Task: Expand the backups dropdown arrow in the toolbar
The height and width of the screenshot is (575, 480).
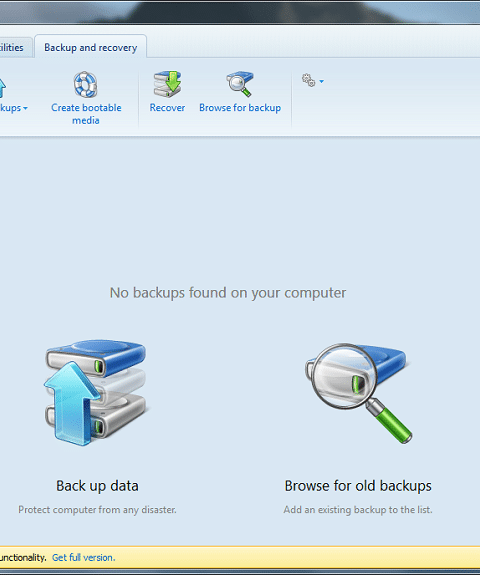Action: [25, 108]
